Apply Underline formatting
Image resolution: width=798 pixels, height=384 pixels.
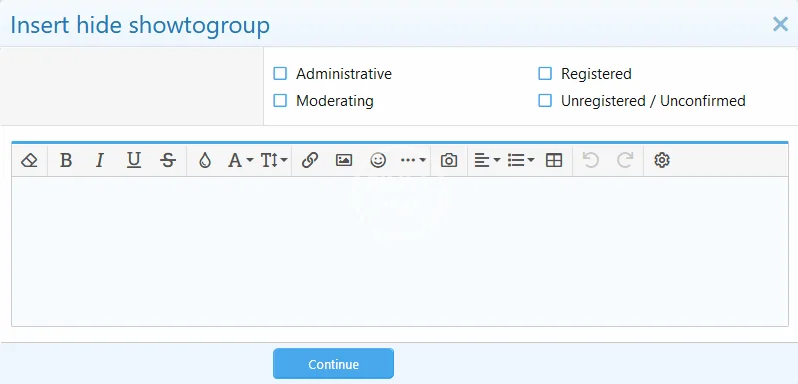pyautogui.click(x=134, y=161)
